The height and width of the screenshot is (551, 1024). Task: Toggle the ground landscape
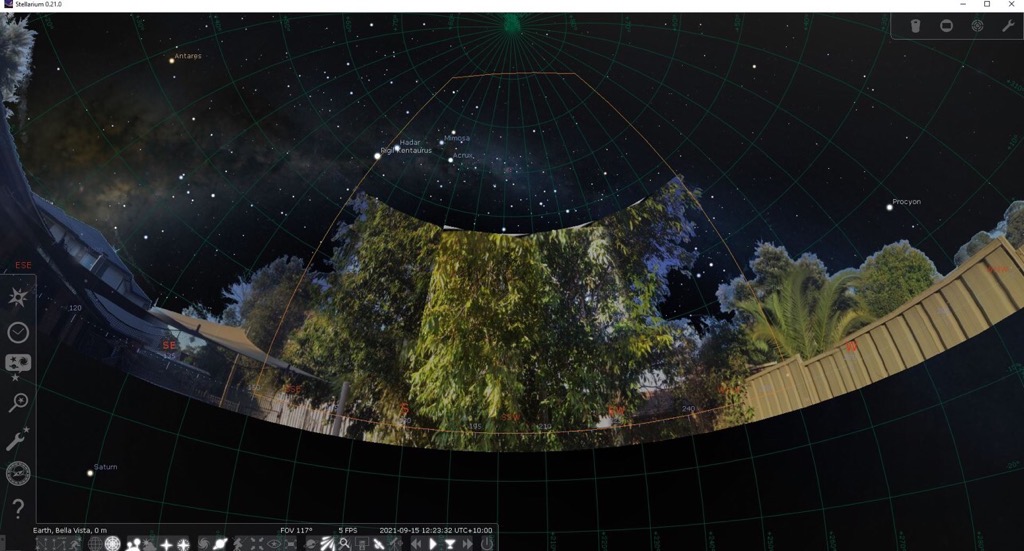(x=133, y=543)
